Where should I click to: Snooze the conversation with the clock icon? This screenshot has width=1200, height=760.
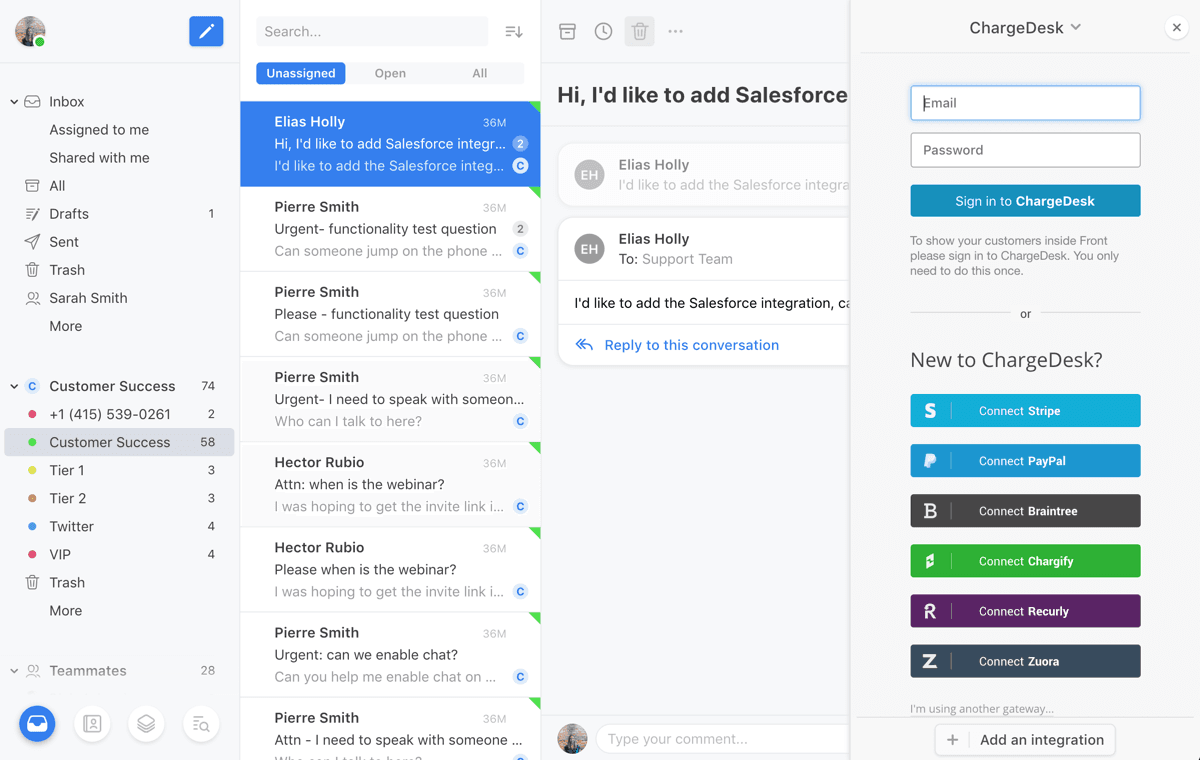603,31
